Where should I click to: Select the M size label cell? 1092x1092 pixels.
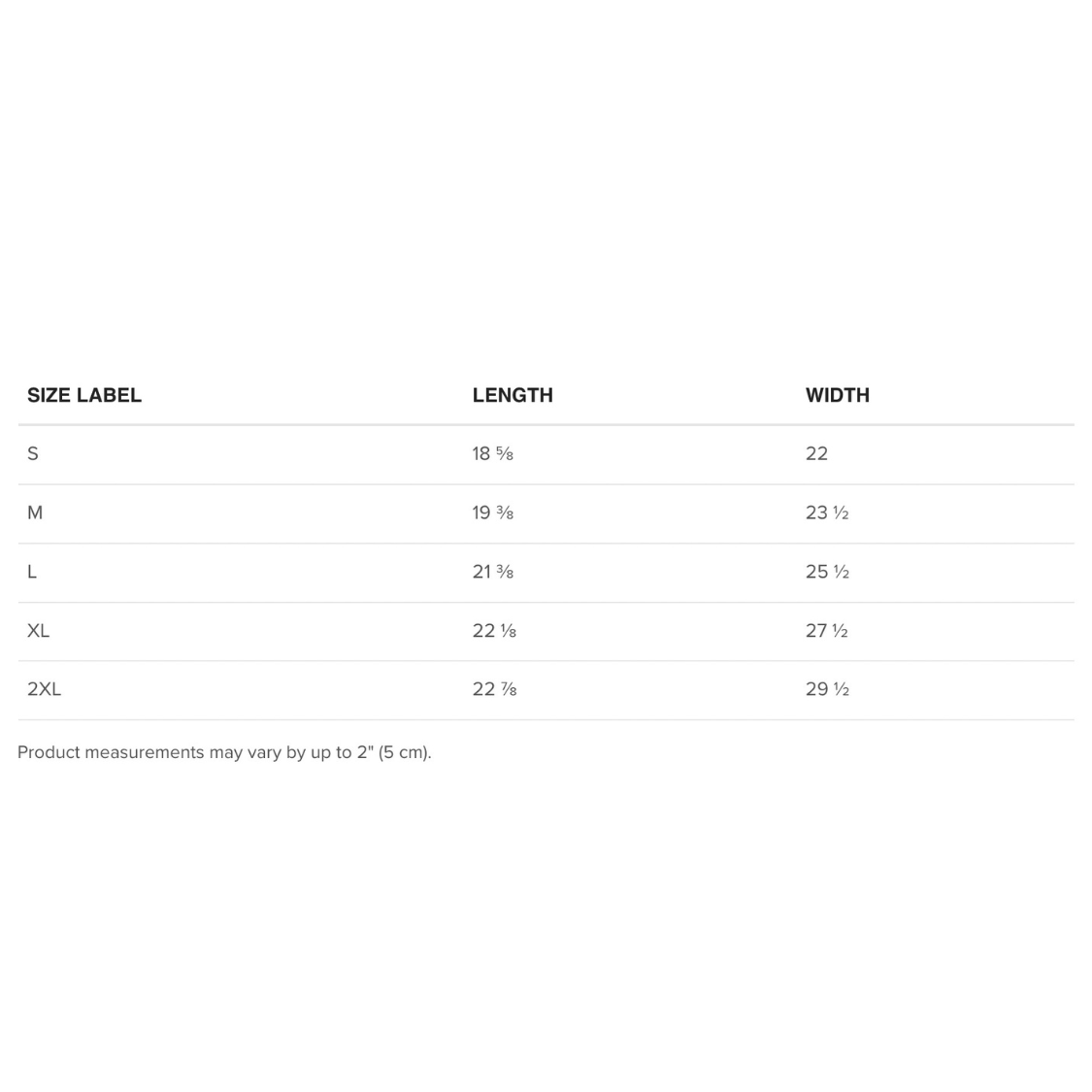coord(35,513)
